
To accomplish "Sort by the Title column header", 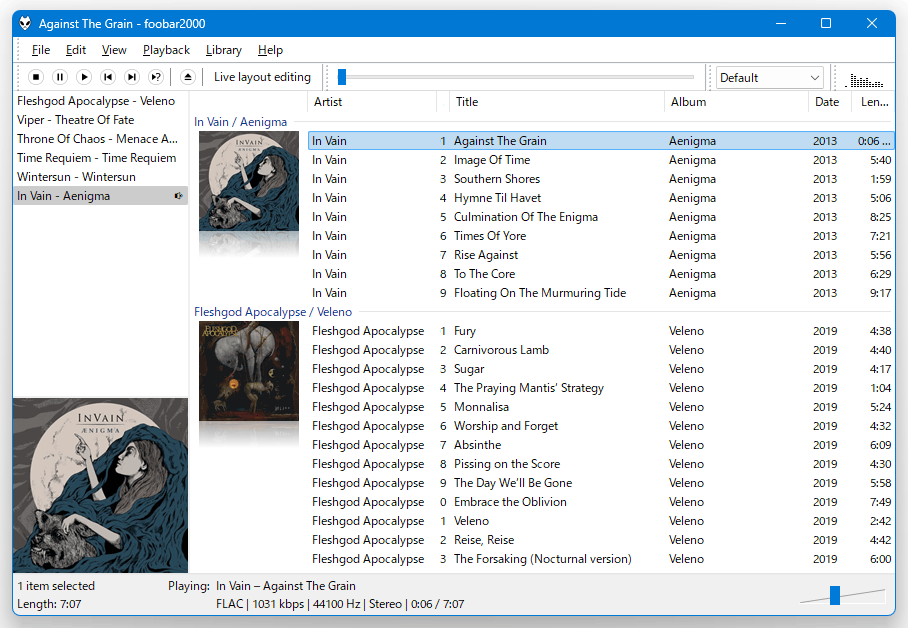I will tap(557, 102).
